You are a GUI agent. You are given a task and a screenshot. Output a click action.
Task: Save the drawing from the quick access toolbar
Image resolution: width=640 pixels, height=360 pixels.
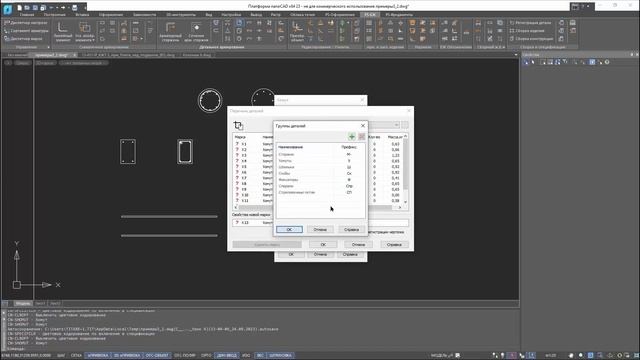(x=35, y=7)
